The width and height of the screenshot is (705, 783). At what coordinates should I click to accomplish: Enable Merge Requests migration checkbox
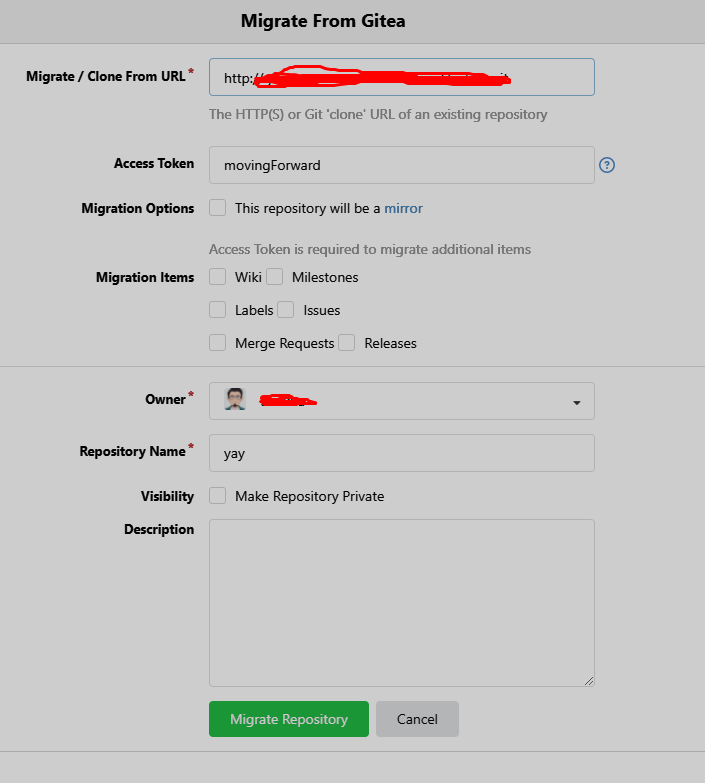pos(217,343)
